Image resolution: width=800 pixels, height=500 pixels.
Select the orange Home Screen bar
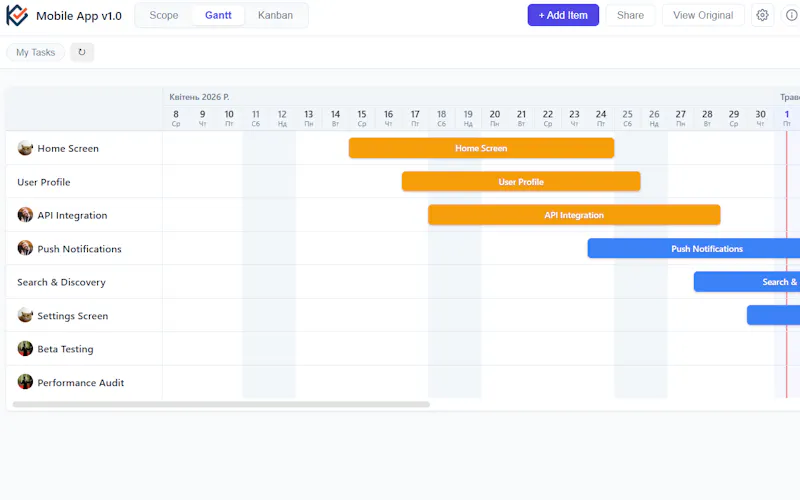pos(481,148)
